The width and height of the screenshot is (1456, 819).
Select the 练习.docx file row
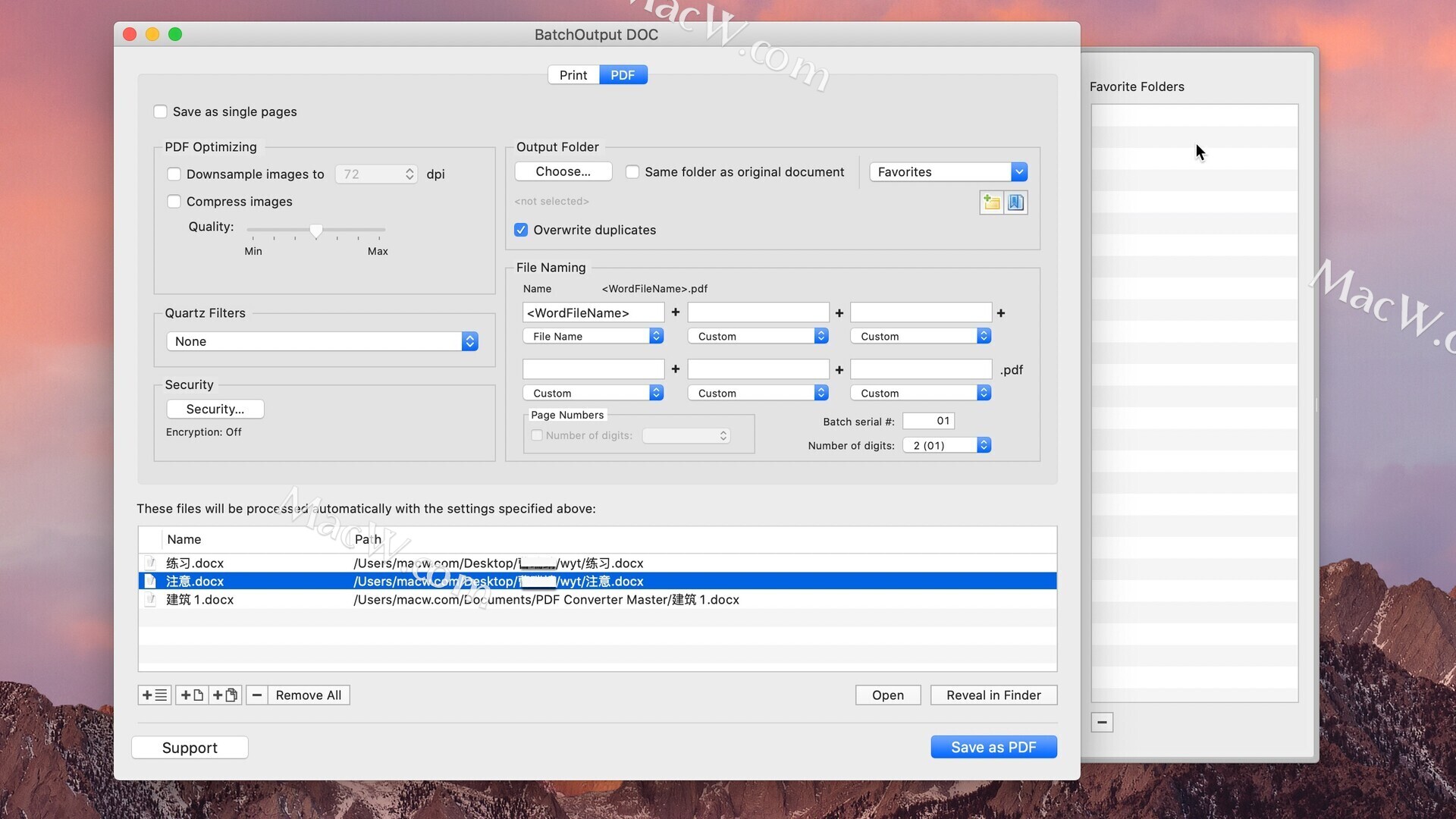click(x=598, y=563)
